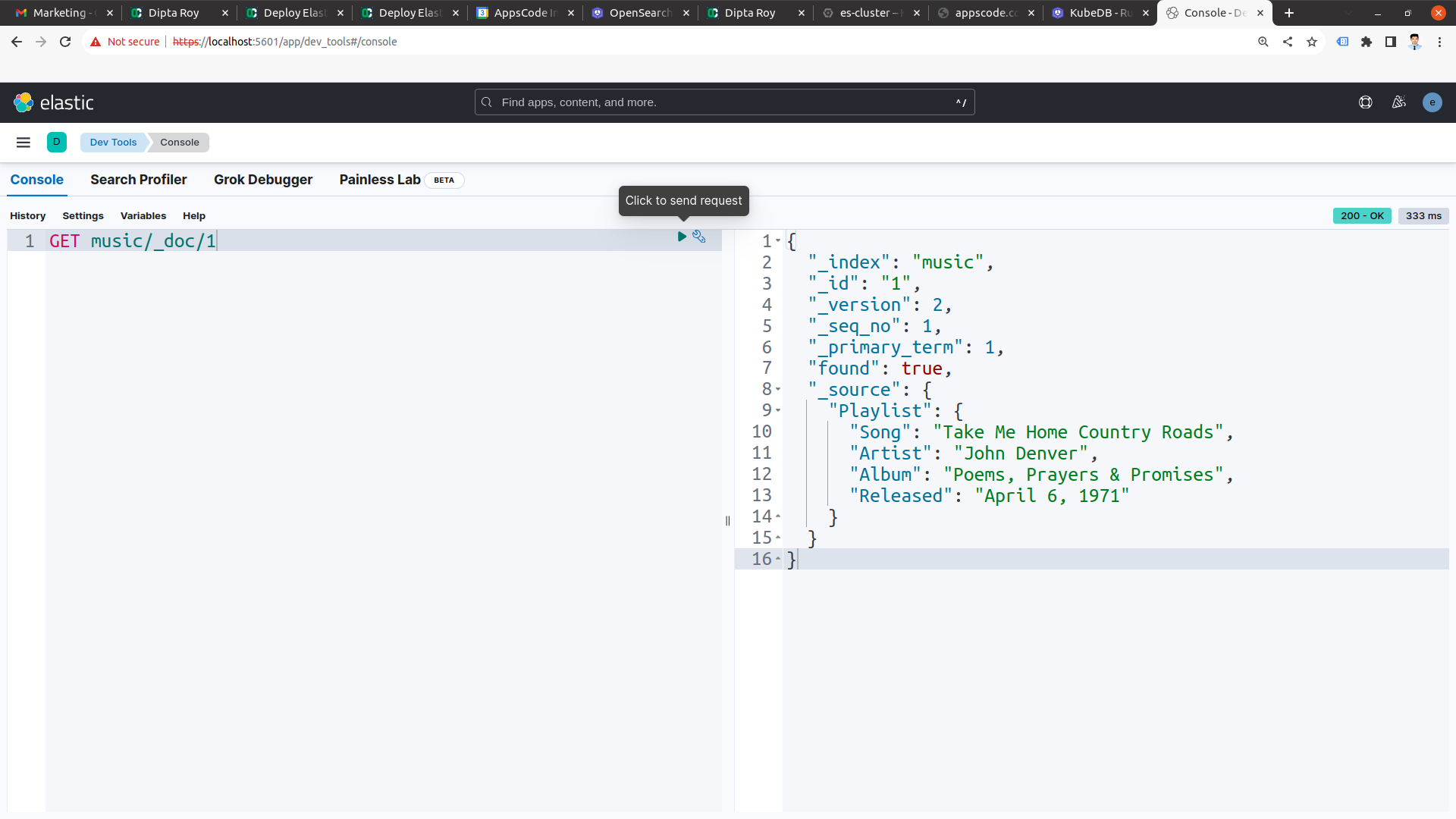The height and width of the screenshot is (819, 1456).
Task: Bookmark page with the star icon
Action: click(1312, 42)
